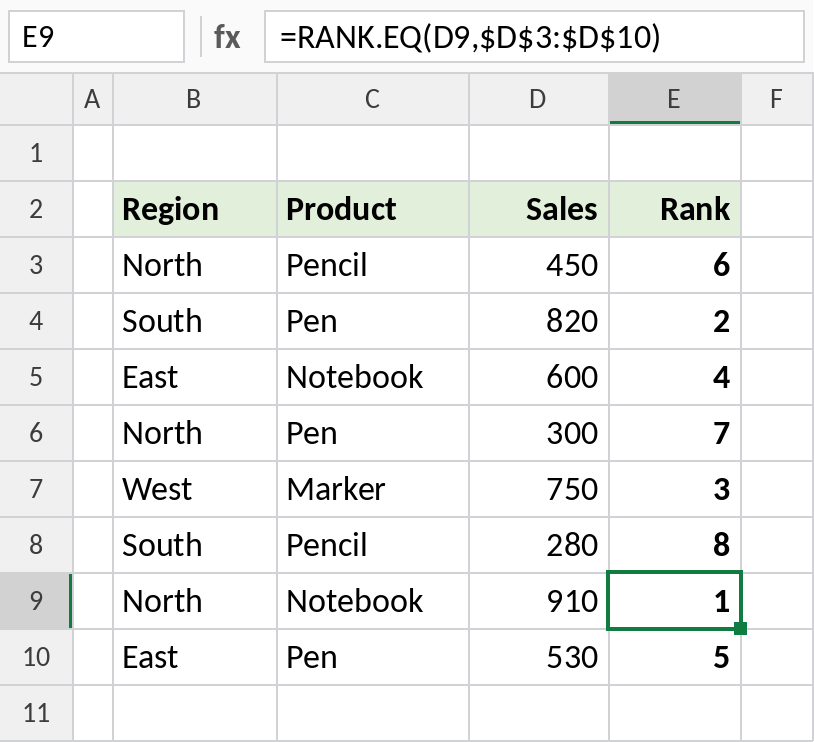Select row 11 header

[x=36, y=713]
